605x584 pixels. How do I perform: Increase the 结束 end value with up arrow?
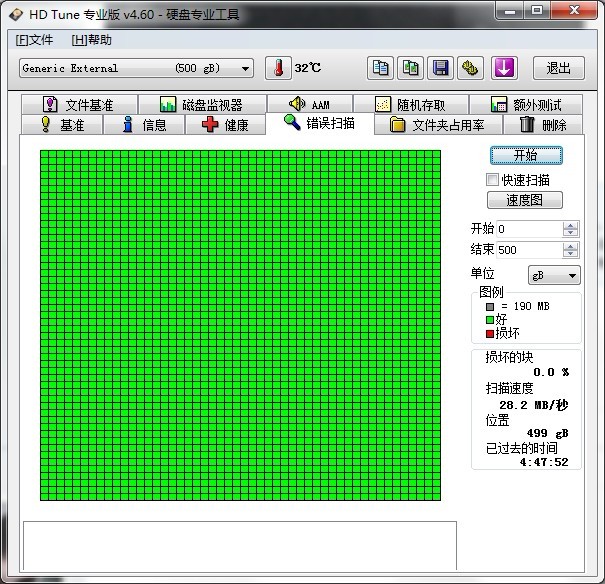[570, 246]
